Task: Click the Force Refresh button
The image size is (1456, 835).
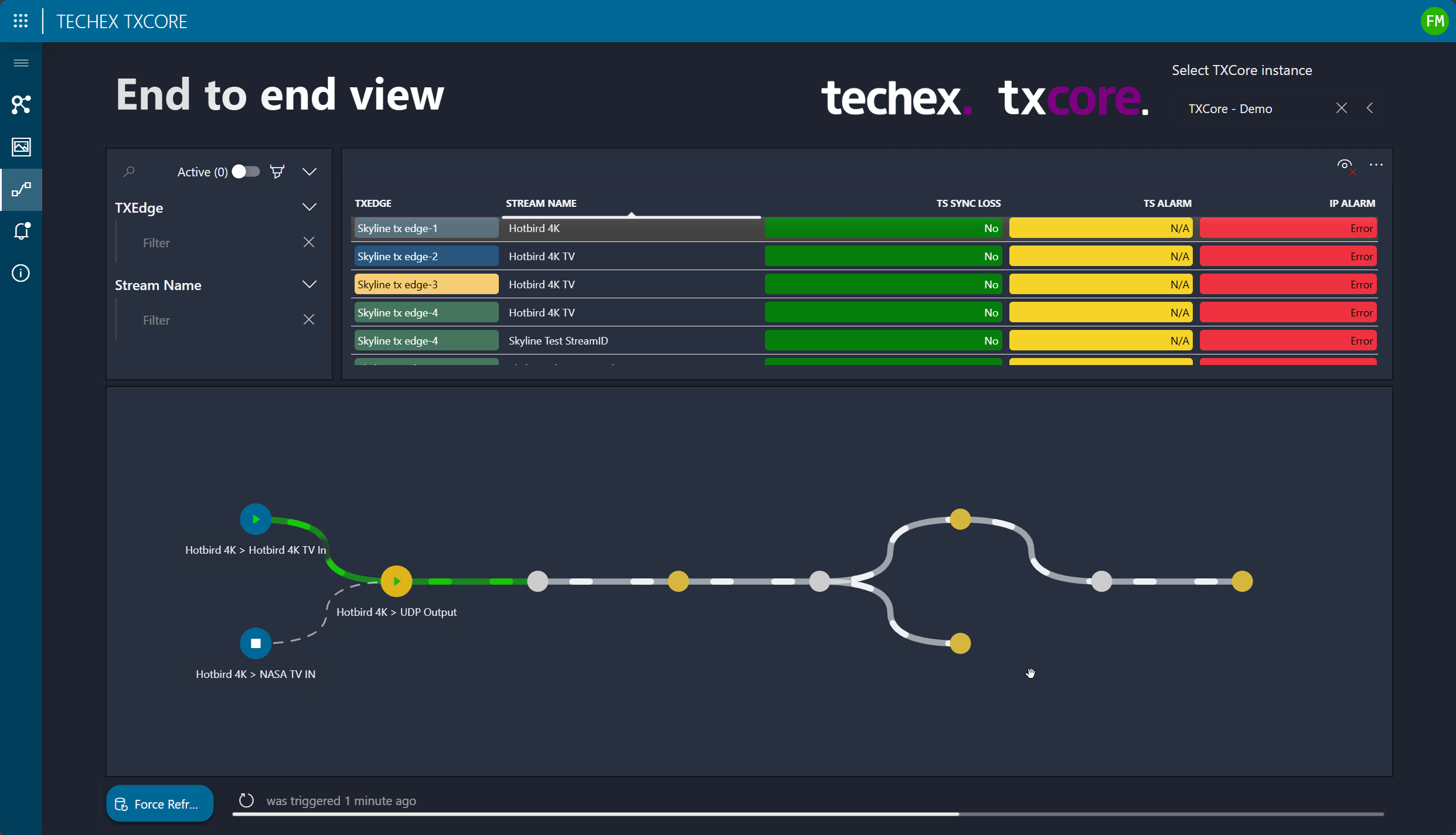Action: coord(160,803)
